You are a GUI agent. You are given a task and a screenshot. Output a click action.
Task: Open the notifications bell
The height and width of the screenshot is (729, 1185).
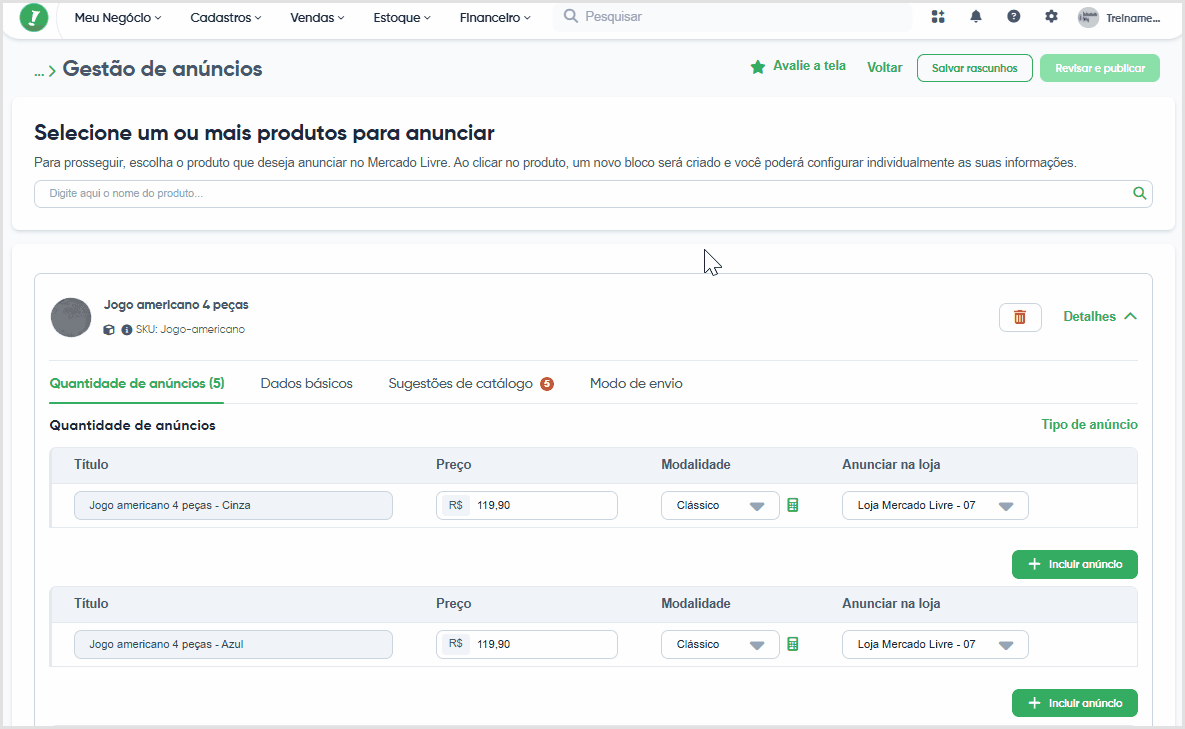tap(976, 17)
